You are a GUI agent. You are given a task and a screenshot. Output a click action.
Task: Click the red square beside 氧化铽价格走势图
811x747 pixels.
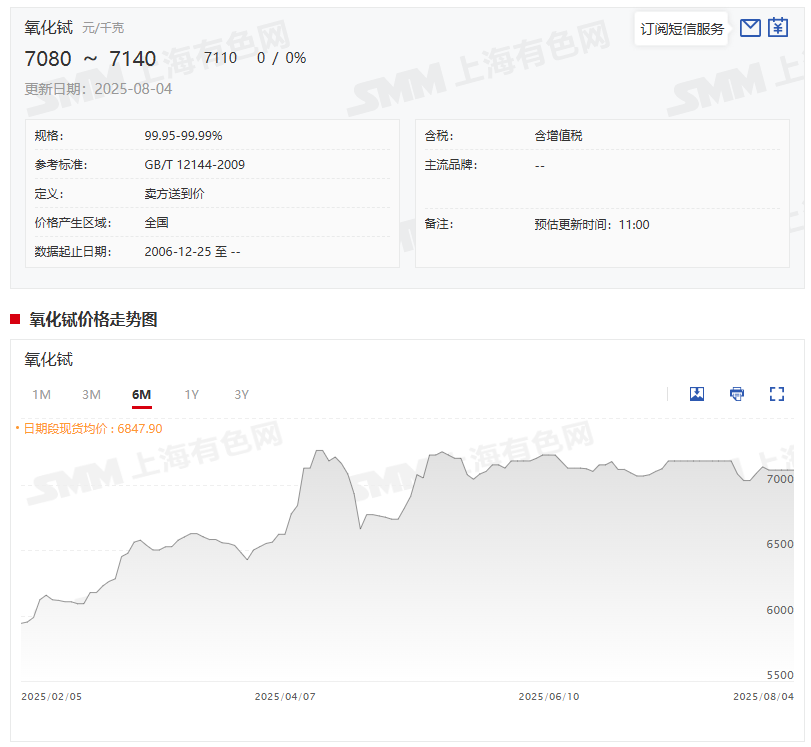[x=15, y=320]
